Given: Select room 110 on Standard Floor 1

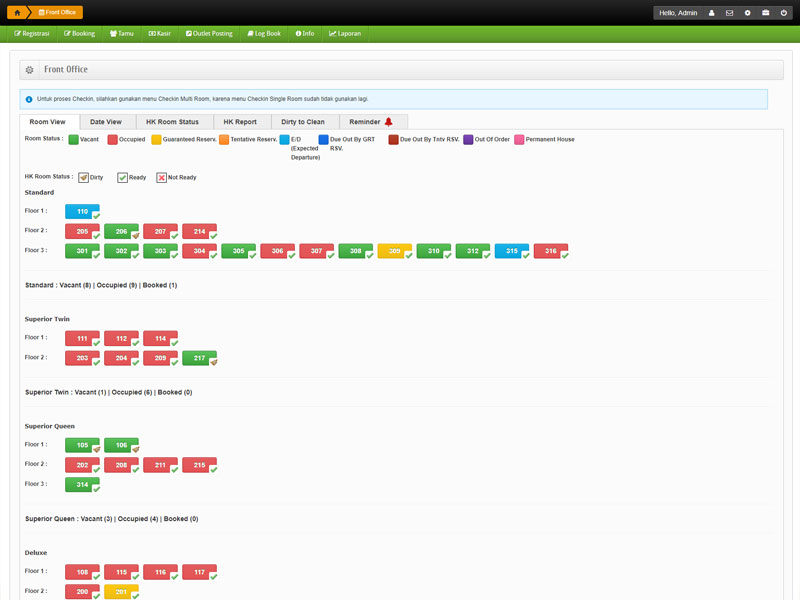Looking at the screenshot, I should (82, 211).
